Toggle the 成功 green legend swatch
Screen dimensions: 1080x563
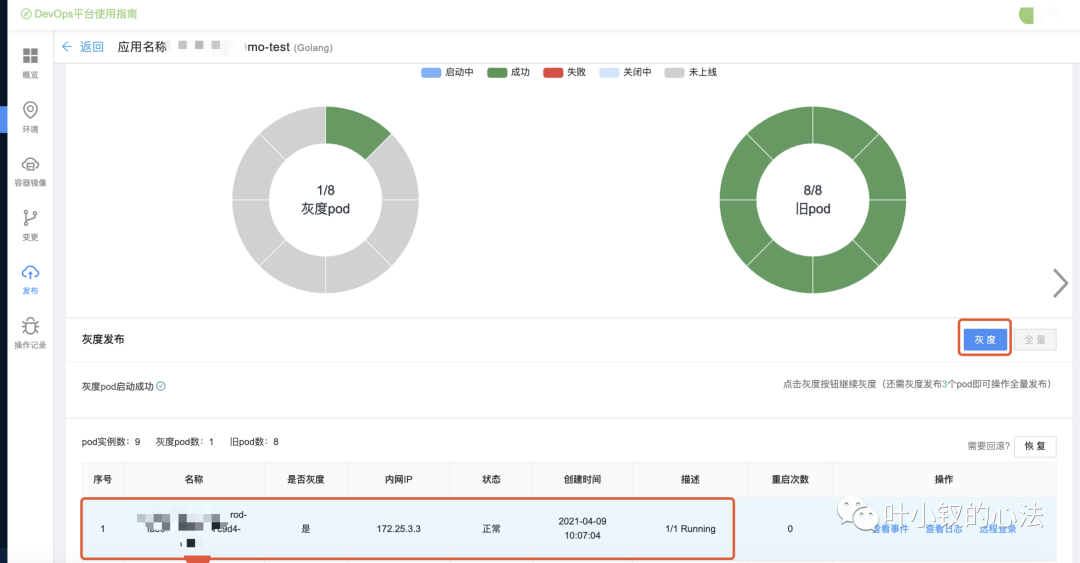pyautogui.click(x=497, y=72)
